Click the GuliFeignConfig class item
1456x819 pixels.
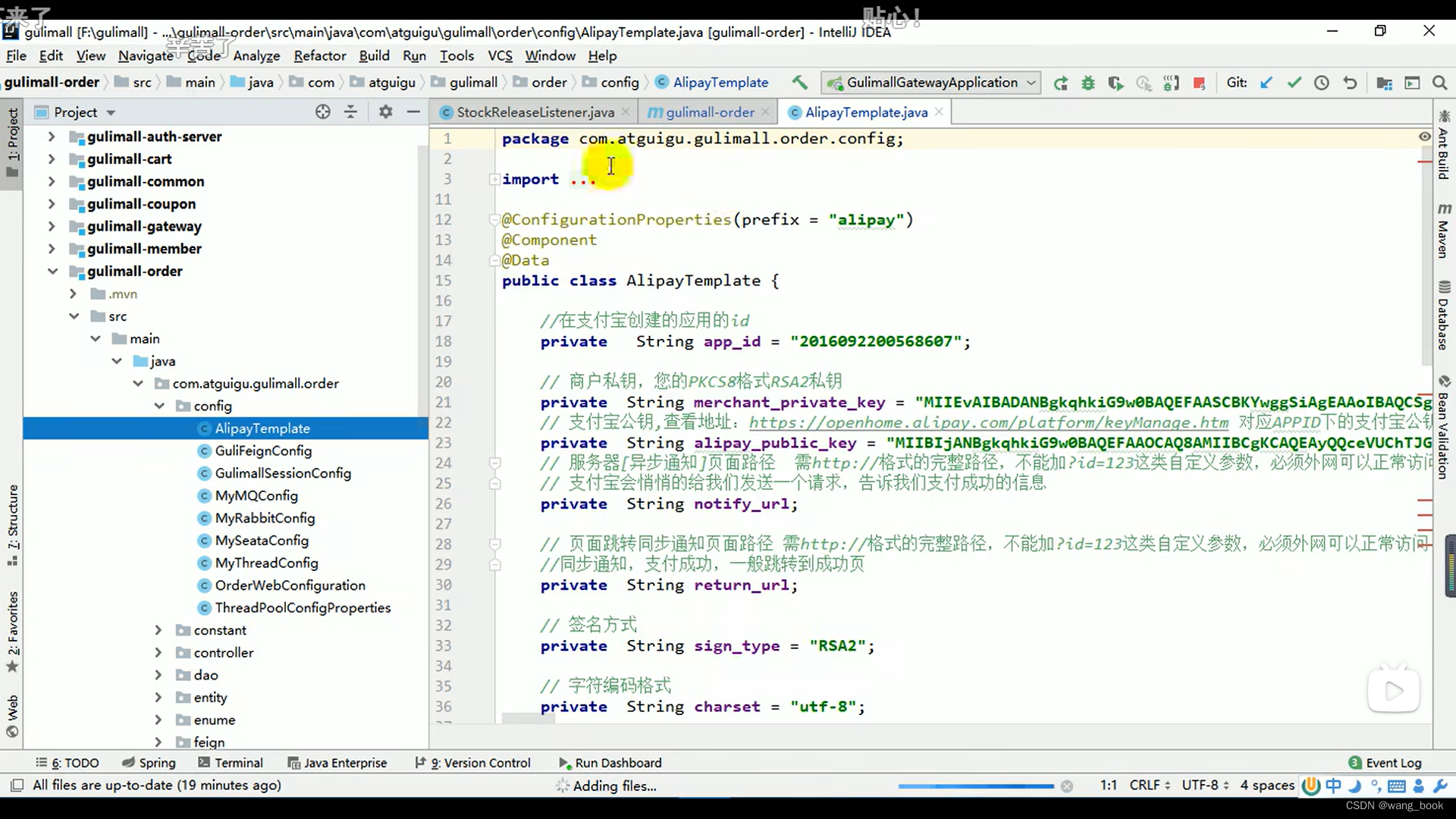[x=262, y=450]
